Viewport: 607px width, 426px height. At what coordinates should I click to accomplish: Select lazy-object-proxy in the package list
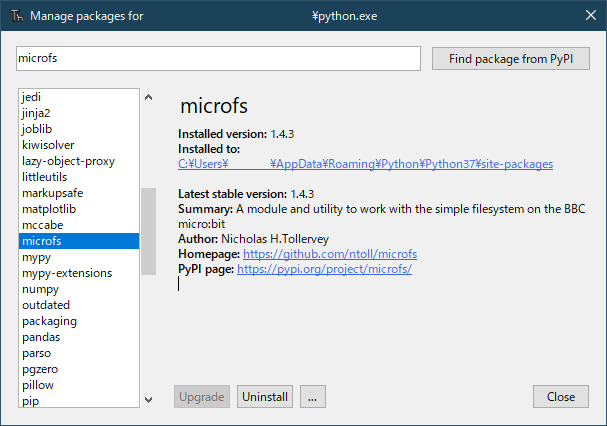tap(79, 161)
